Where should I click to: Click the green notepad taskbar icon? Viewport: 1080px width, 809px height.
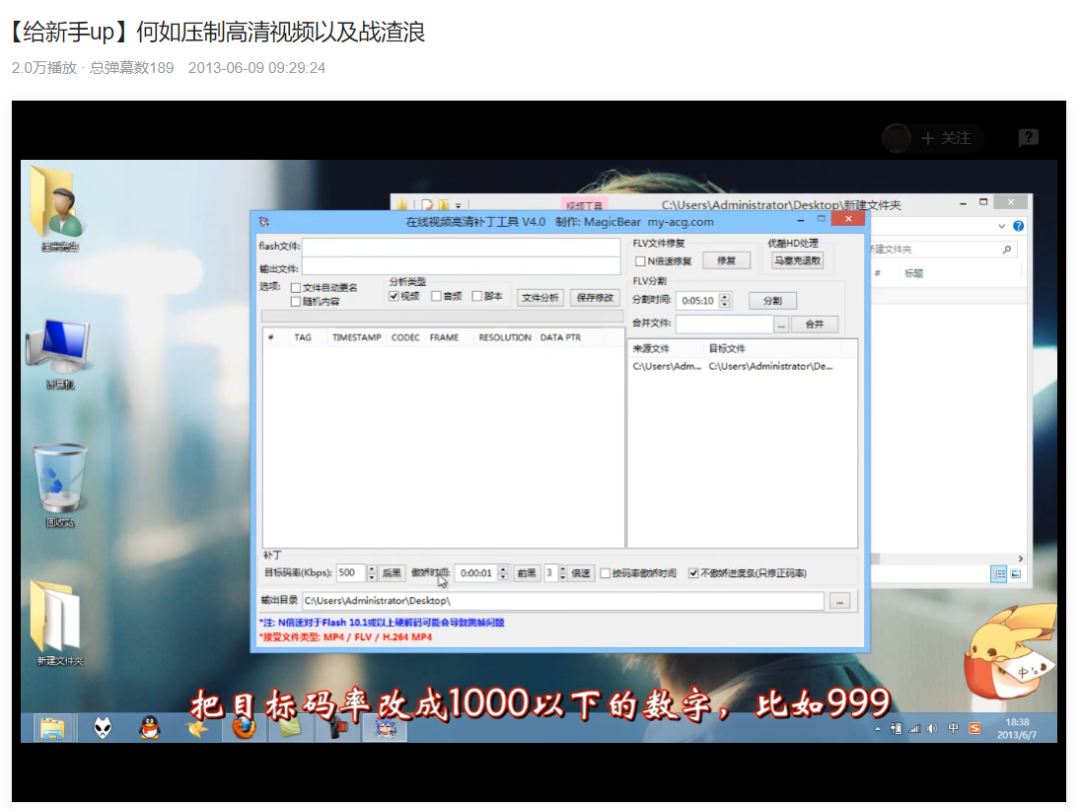click(x=289, y=728)
